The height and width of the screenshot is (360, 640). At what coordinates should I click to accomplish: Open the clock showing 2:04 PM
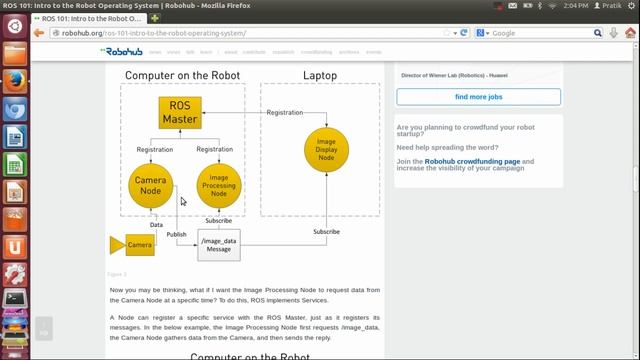point(576,6)
